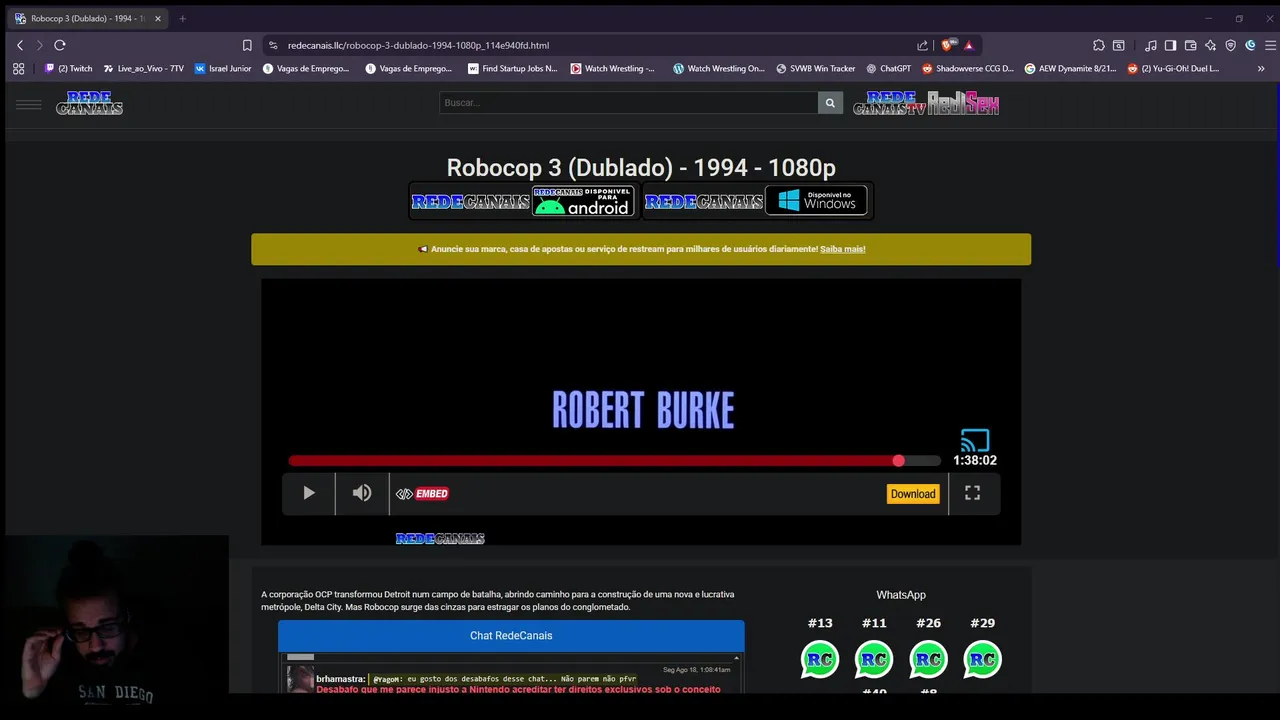1280x720 pixels.
Task: Open the ChatGPT bookmark
Action: tap(889, 69)
